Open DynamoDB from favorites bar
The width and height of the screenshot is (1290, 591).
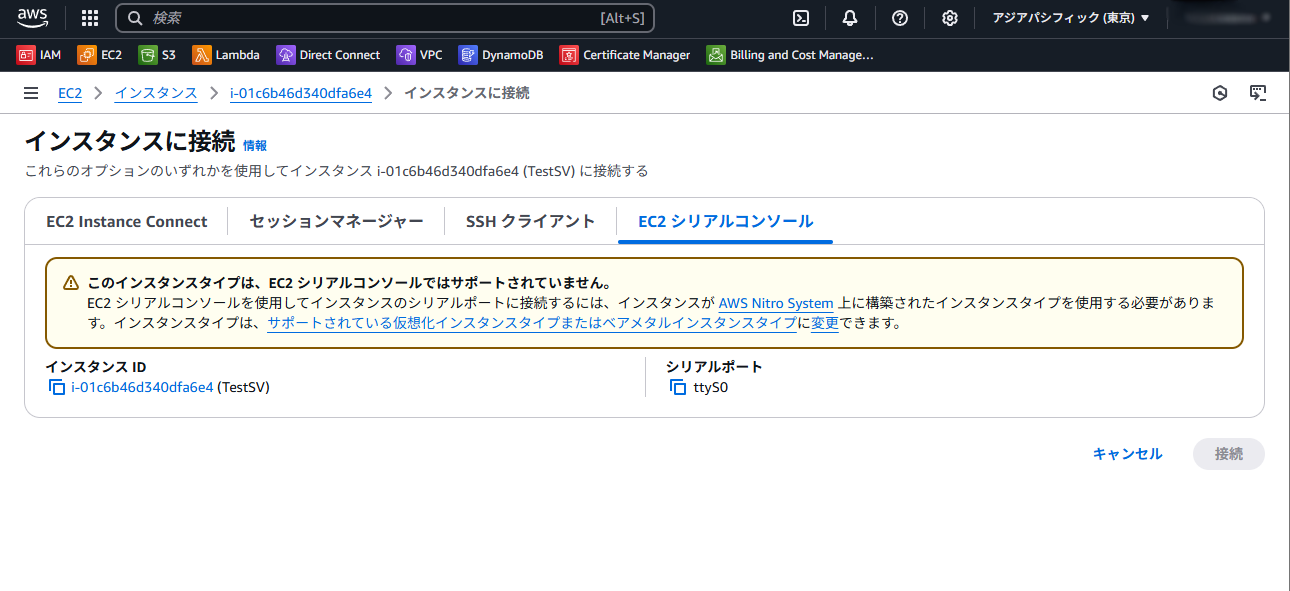tap(501, 55)
